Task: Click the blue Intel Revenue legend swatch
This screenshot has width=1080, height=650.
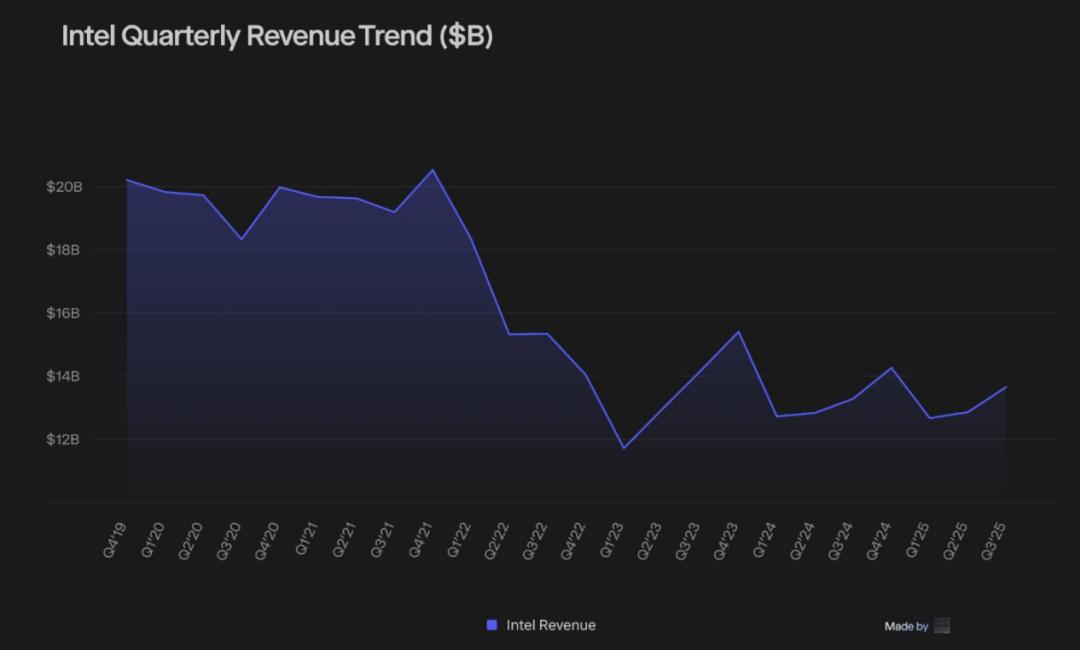Action: (x=491, y=625)
